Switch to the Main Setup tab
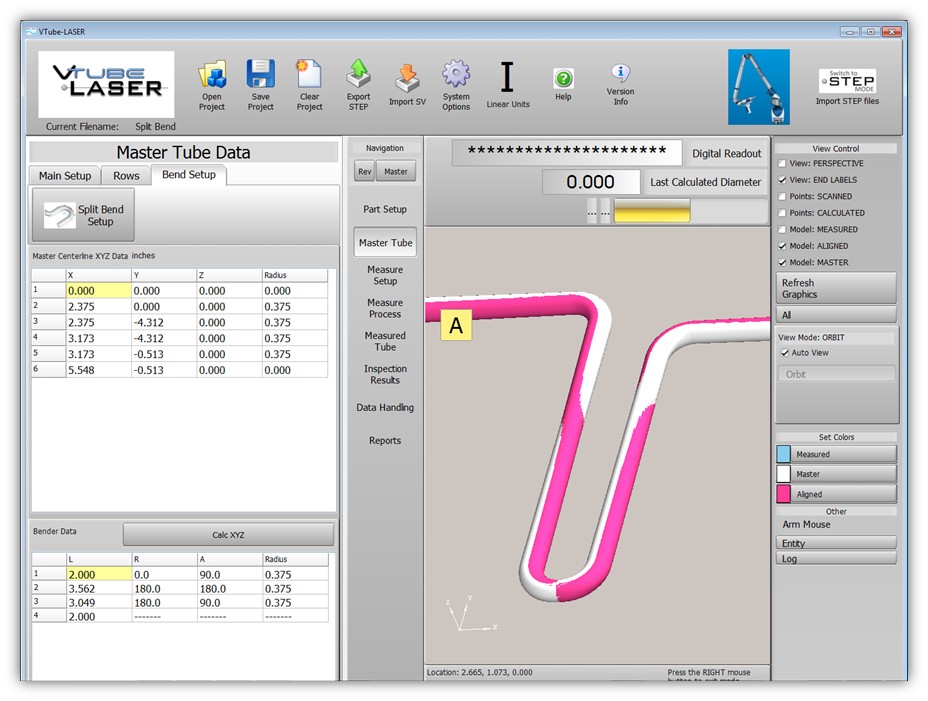928x701 pixels. [65, 176]
